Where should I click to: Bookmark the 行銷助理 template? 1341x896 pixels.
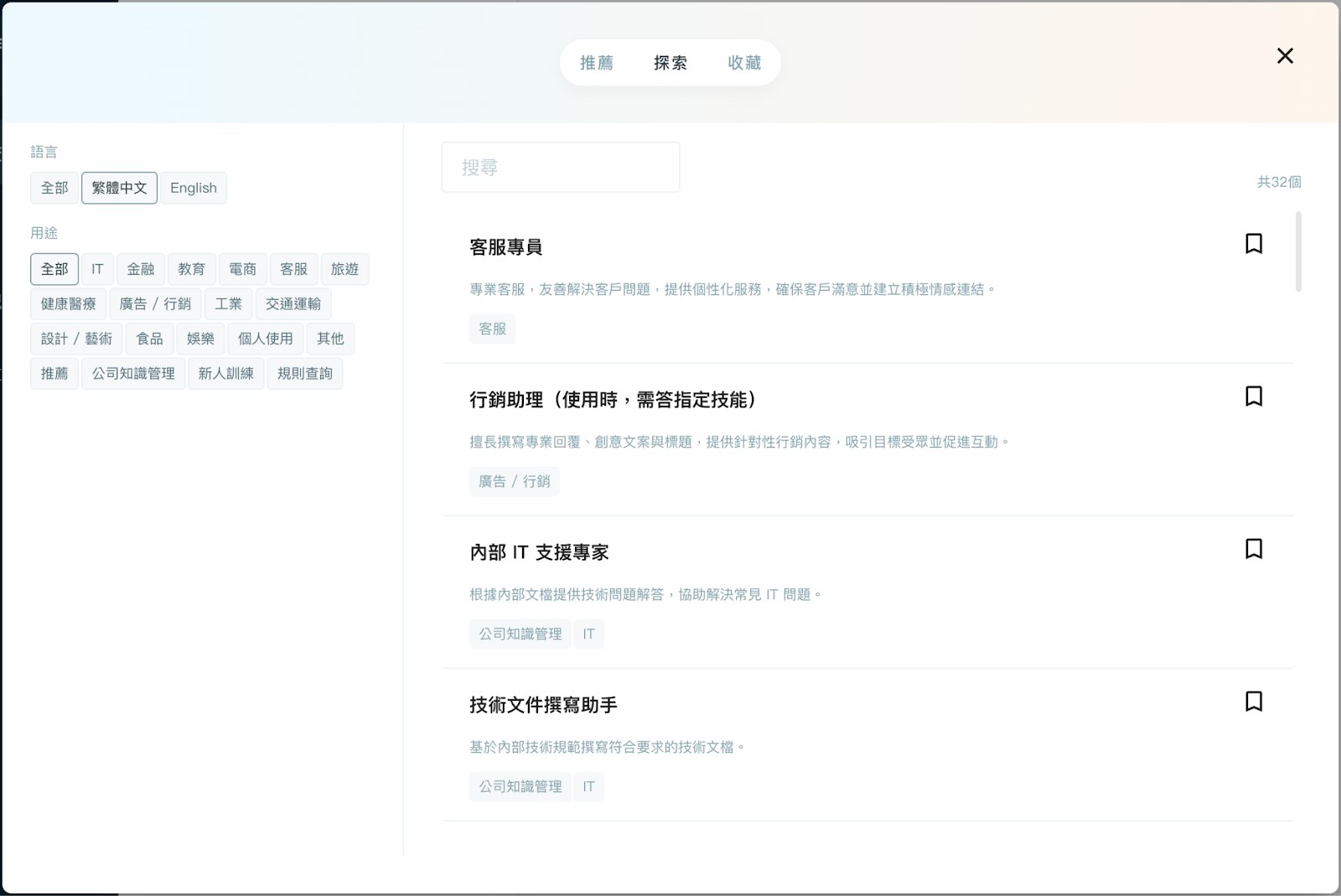[1253, 396]
